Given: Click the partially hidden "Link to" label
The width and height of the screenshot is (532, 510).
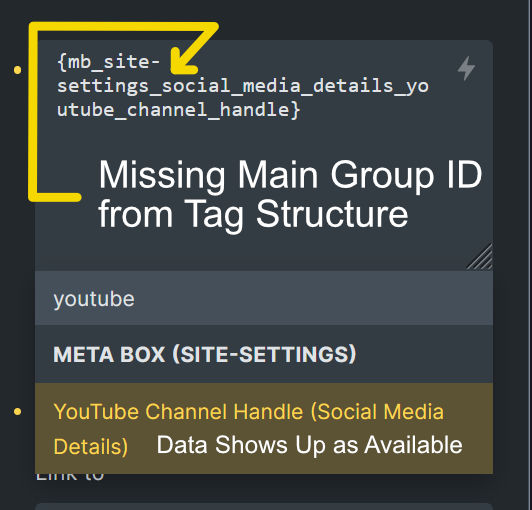Looking at the screenshot, I should click(x=70, y=477).
